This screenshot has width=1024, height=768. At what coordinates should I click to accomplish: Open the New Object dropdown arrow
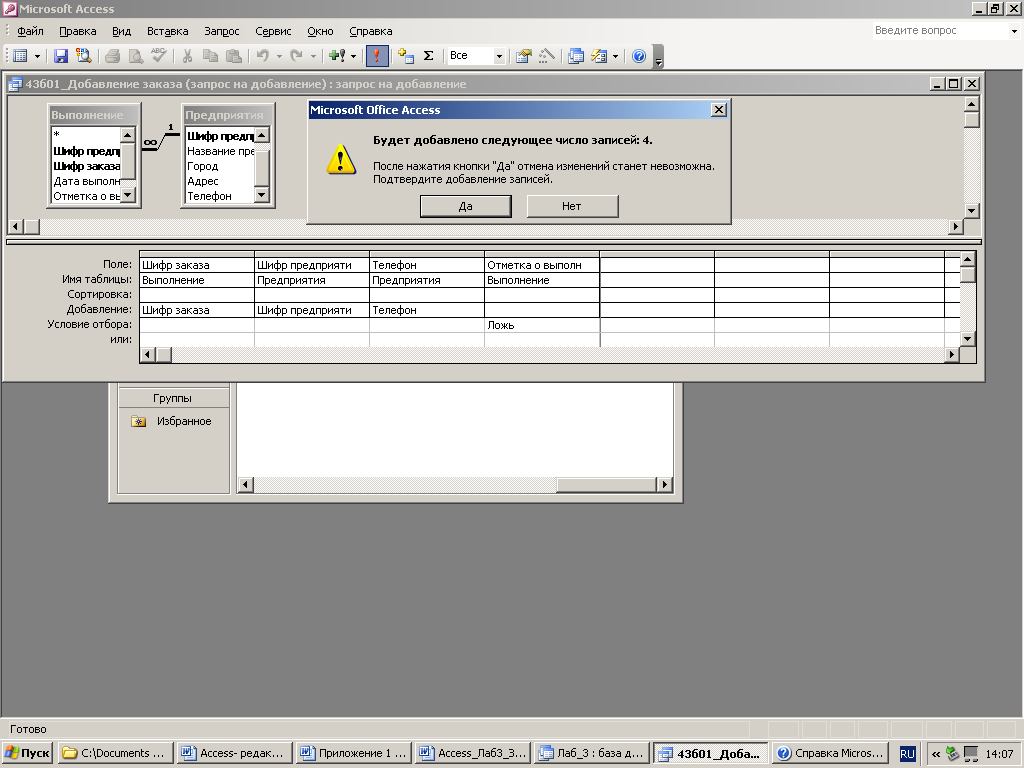(x=615, y=56)
